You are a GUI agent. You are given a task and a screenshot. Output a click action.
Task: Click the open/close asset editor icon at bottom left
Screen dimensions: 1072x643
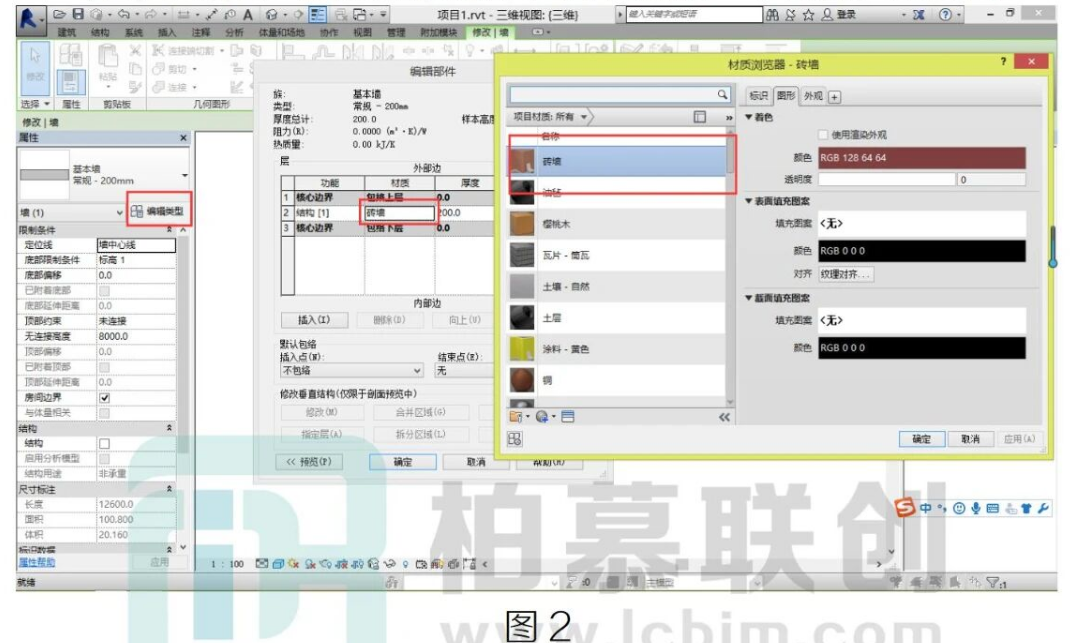(515, 439)
